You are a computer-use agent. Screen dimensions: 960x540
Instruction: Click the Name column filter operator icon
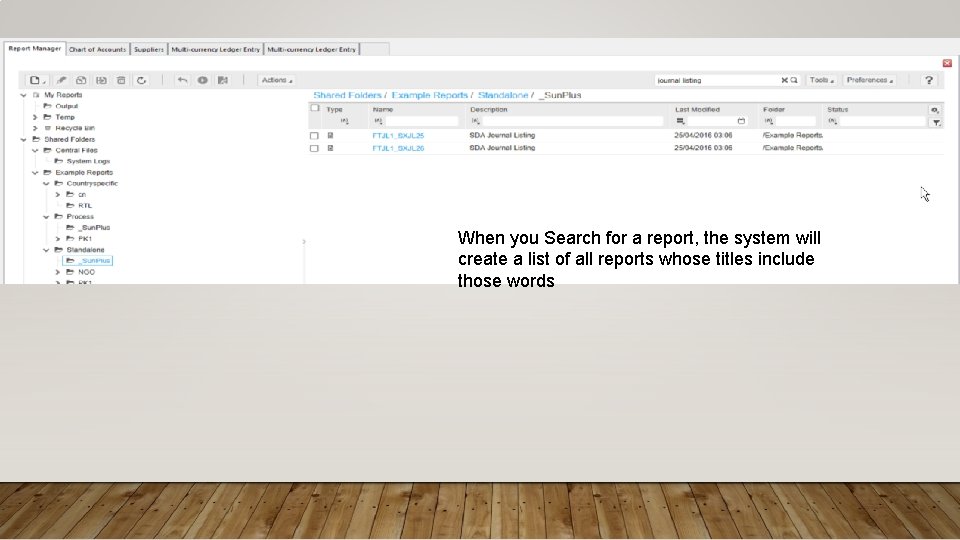tap(378, 121)
